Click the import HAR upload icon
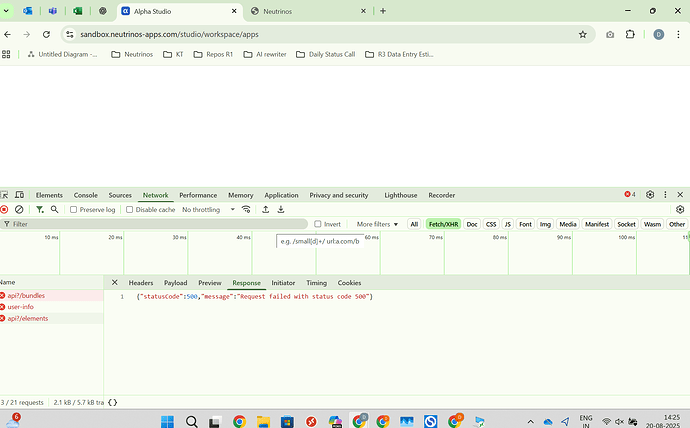Image resolution: width=690 pixels, height=428 pixels. point(266,209)
